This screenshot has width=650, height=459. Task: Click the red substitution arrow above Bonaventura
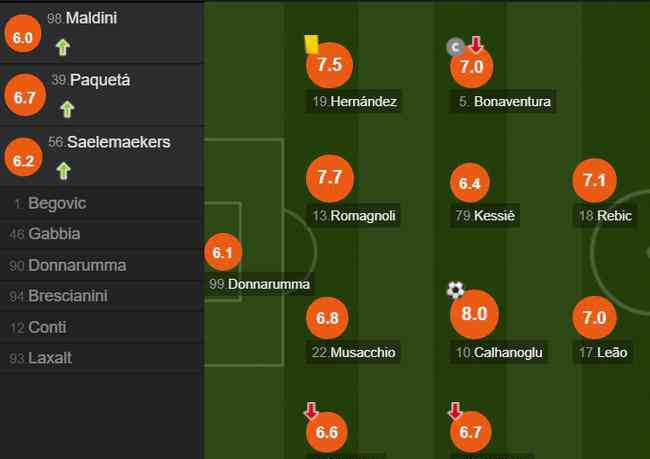[x=476, y=44]
